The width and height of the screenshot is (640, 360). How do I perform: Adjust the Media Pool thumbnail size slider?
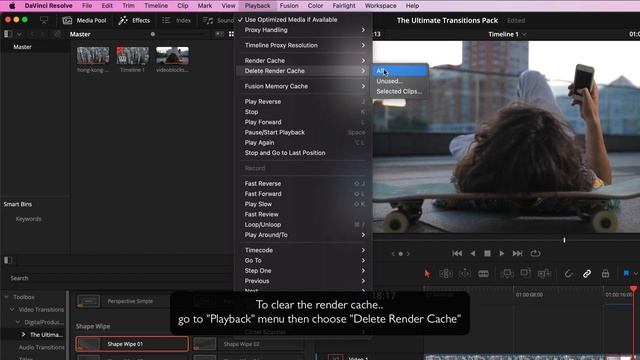pos(152,34)
